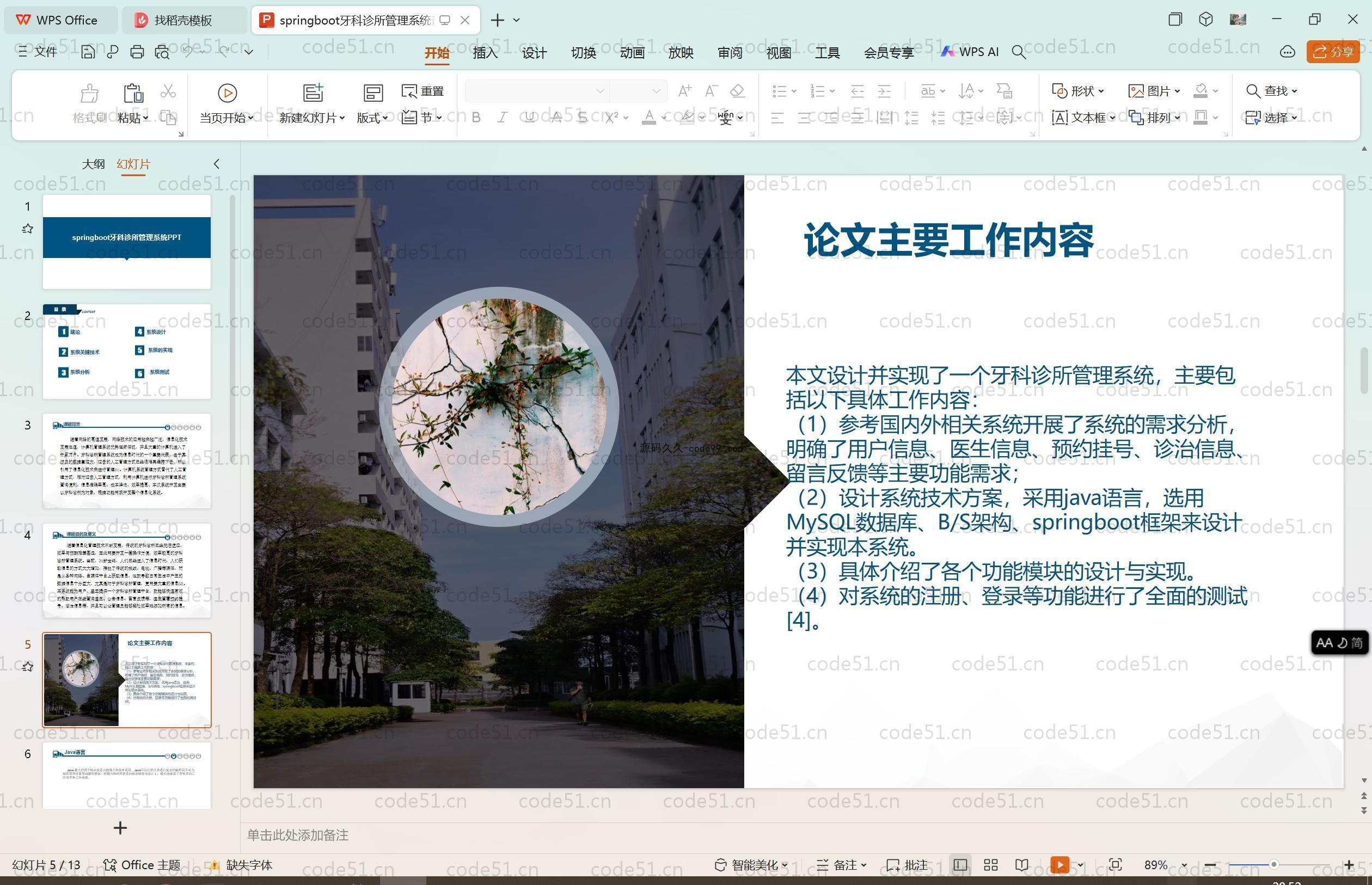Click the Print icon in quick toolbar
Viewport: 1372px width, 885px height.
(137, 52)
